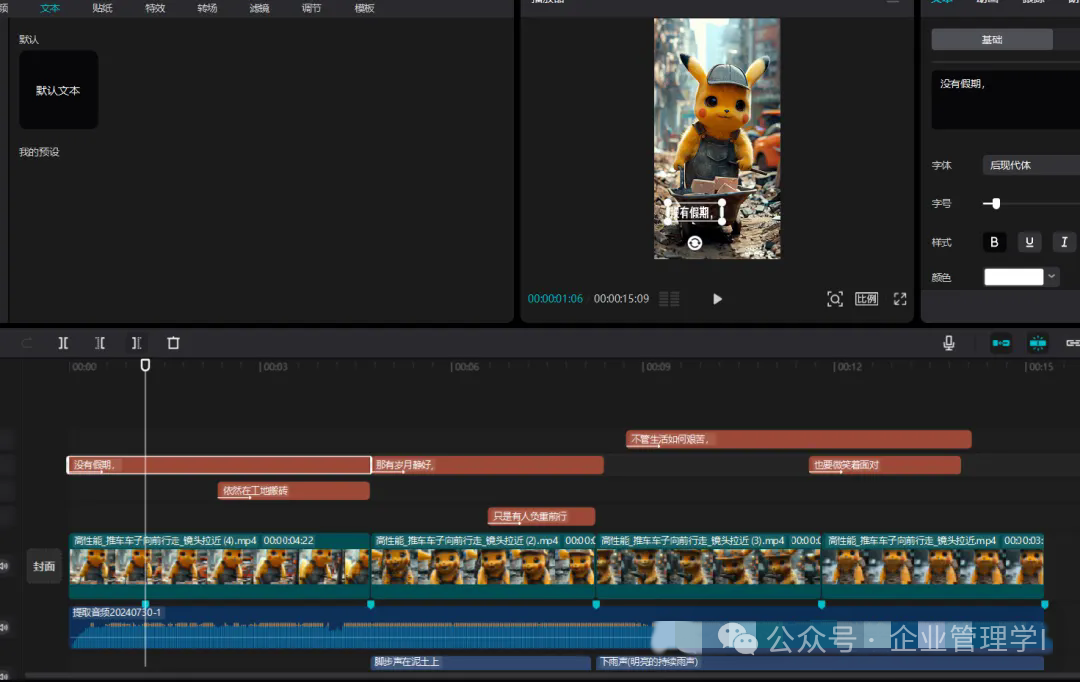Image resolution: width=1080 pixels, height=682 pixels.
Task: Open the white text color swatch
Action: pos(1014,277)
